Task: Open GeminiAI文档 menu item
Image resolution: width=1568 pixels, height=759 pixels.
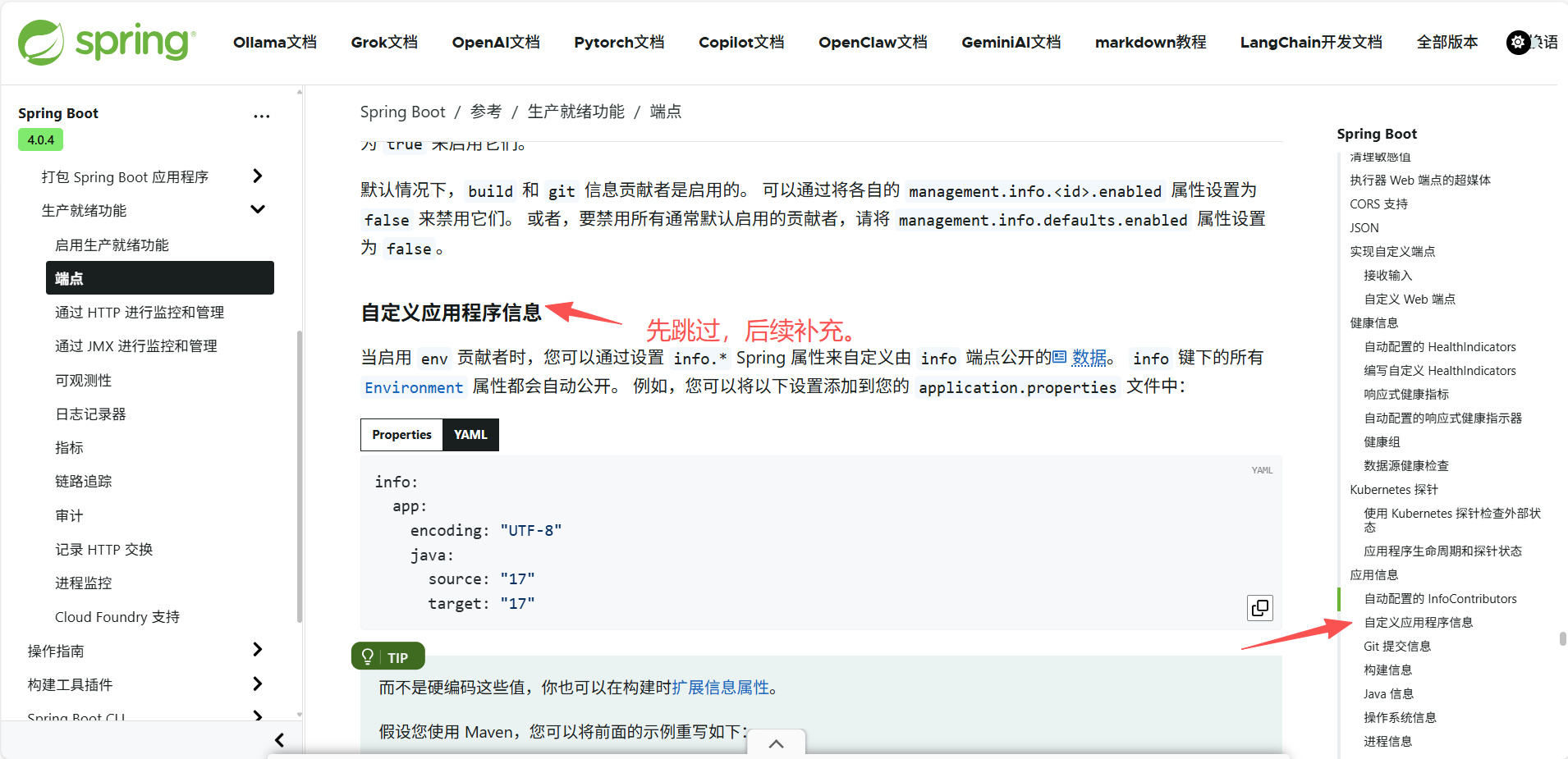Action: click(1011, 42)
